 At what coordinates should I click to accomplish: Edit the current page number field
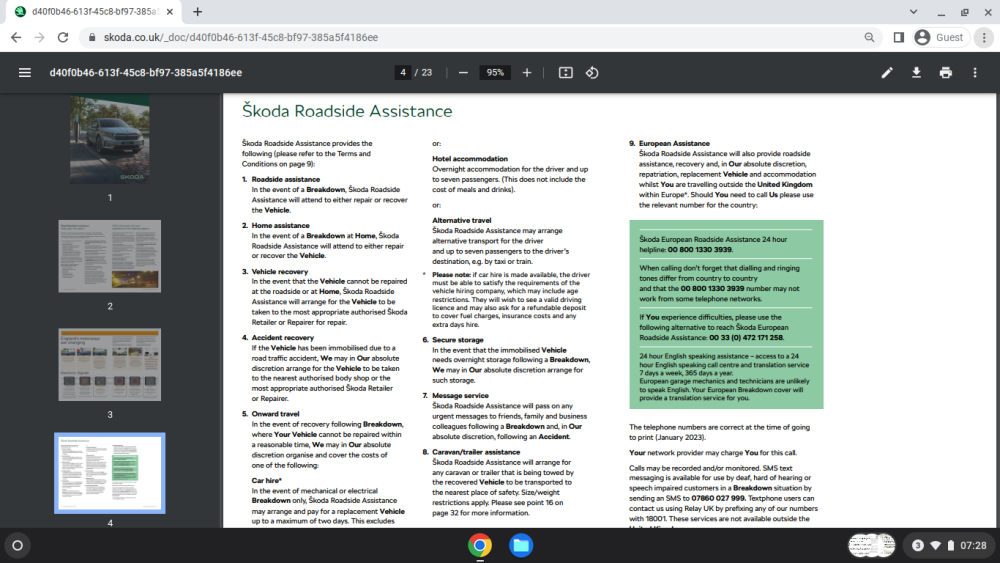pos(402,73)
